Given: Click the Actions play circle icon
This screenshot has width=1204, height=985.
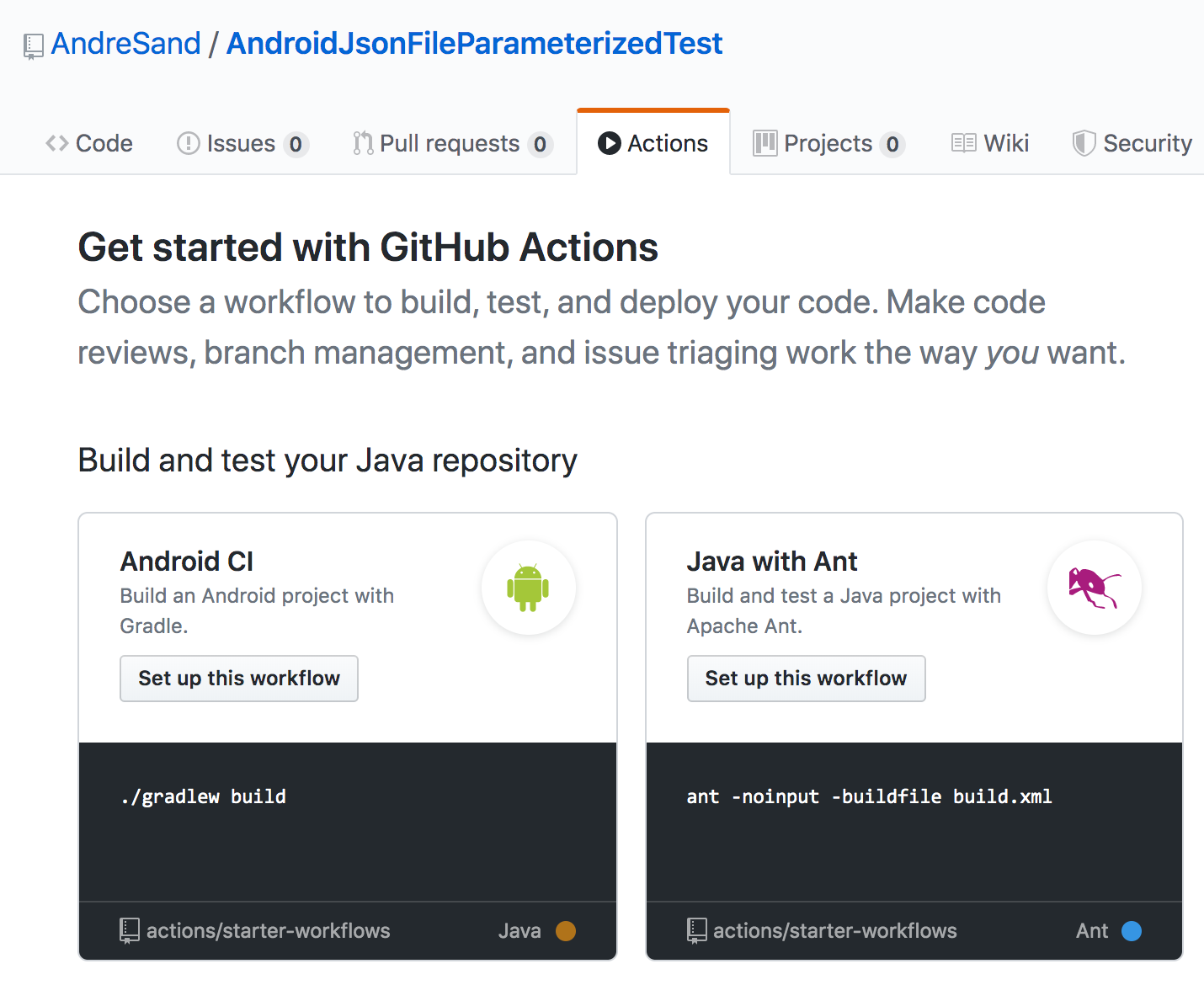Looking at the screenshot, I should 610,143.
